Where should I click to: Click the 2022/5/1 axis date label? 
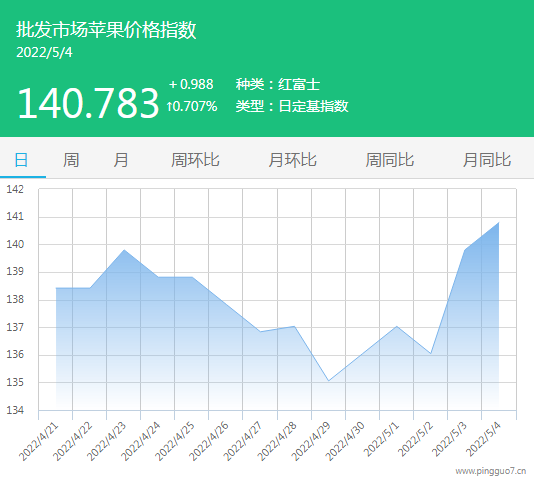click(x=381, y=440)
